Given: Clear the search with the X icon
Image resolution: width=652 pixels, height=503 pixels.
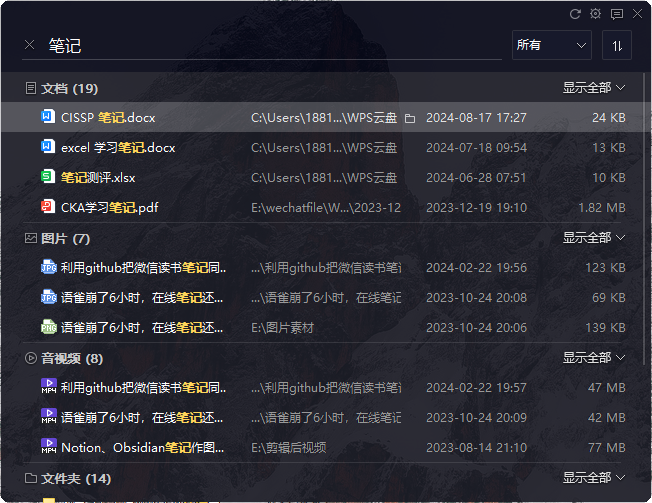Looking at the screenshot, I should pyautogui.click(x=29, y=44).
